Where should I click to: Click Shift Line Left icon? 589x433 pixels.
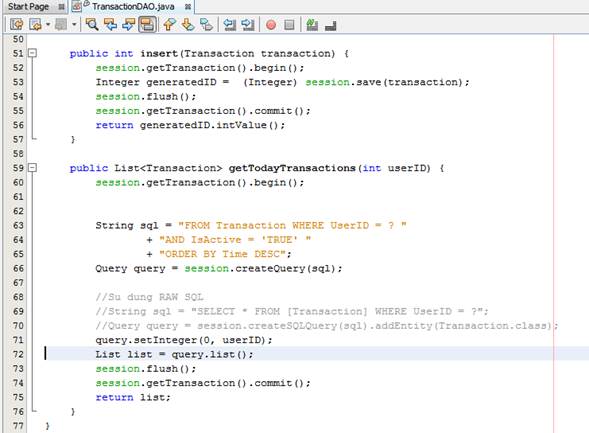(x=230, y=25)
